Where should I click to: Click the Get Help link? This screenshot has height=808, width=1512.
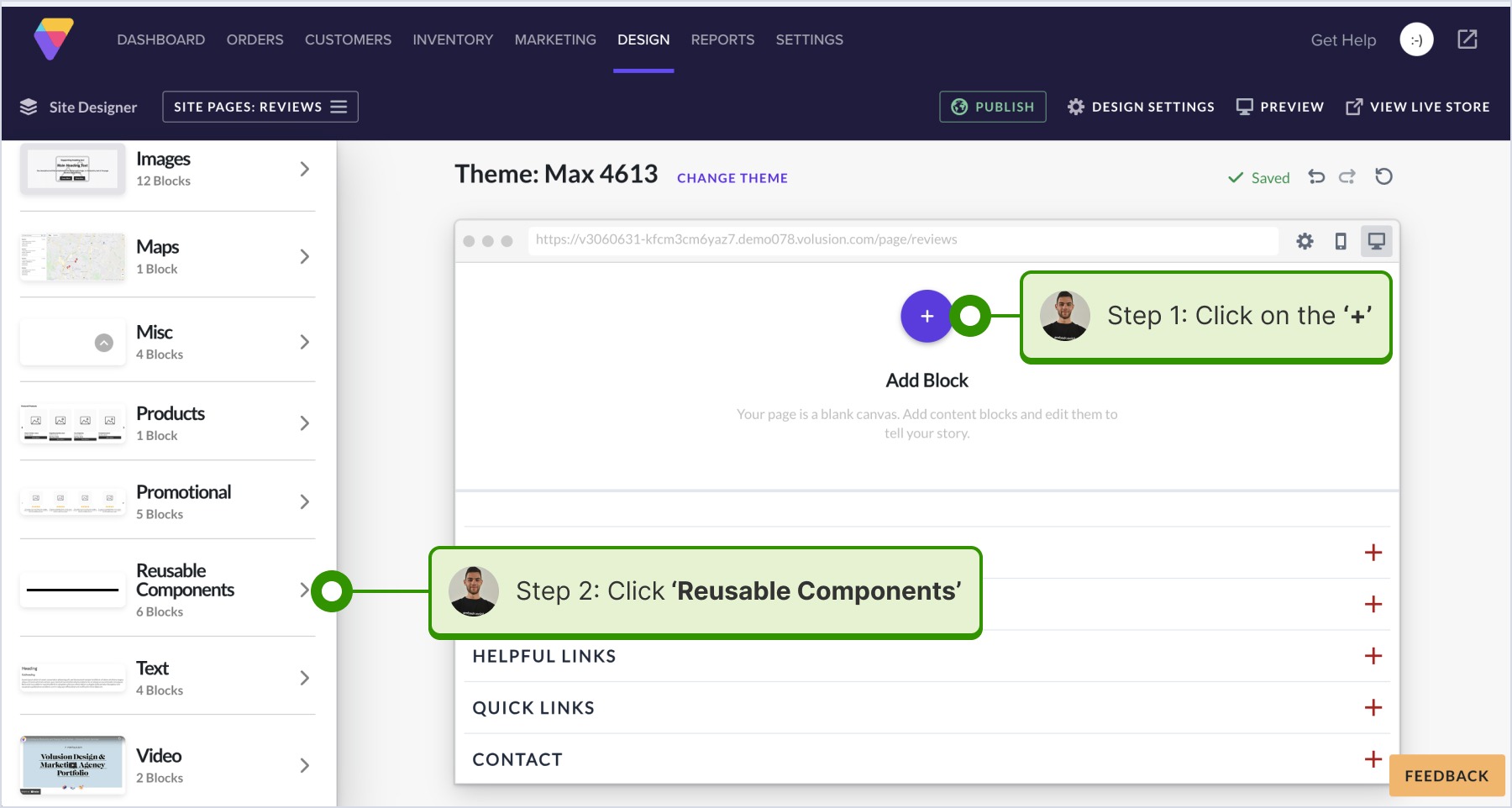coord(1343,39)
